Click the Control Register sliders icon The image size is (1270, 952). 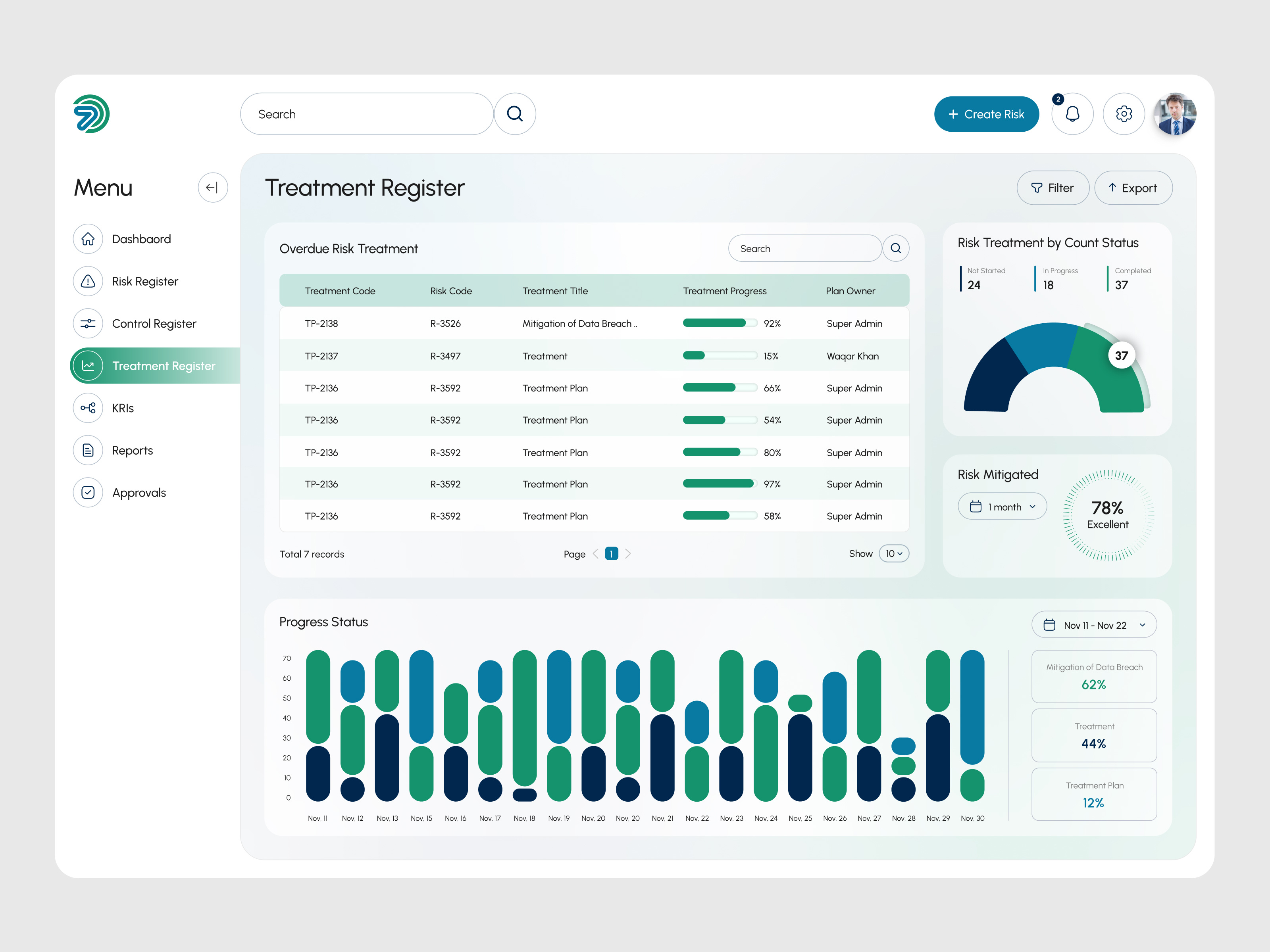click(x=89, y=324)
